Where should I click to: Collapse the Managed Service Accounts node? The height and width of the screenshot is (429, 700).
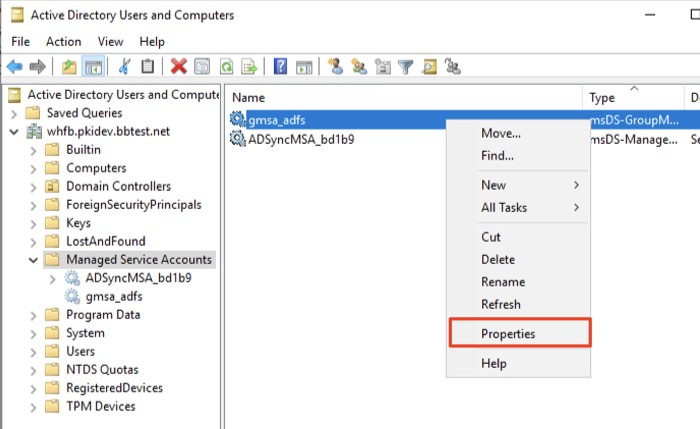point(33,260)
